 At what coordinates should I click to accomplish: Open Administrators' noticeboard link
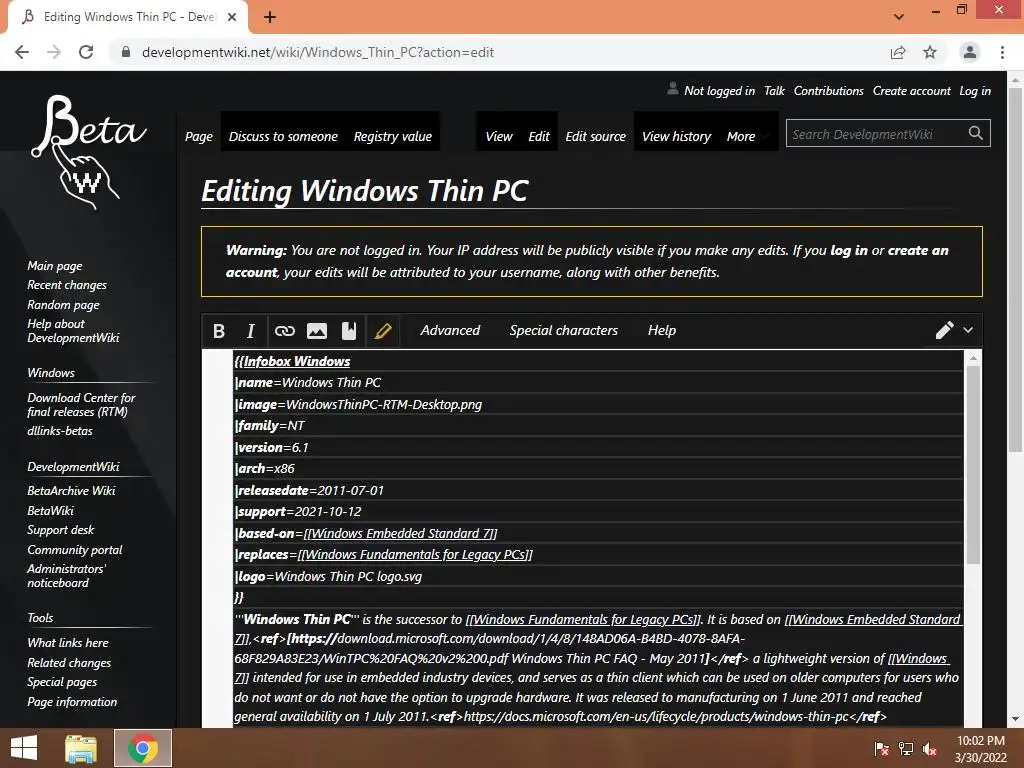tap(66, 576)
